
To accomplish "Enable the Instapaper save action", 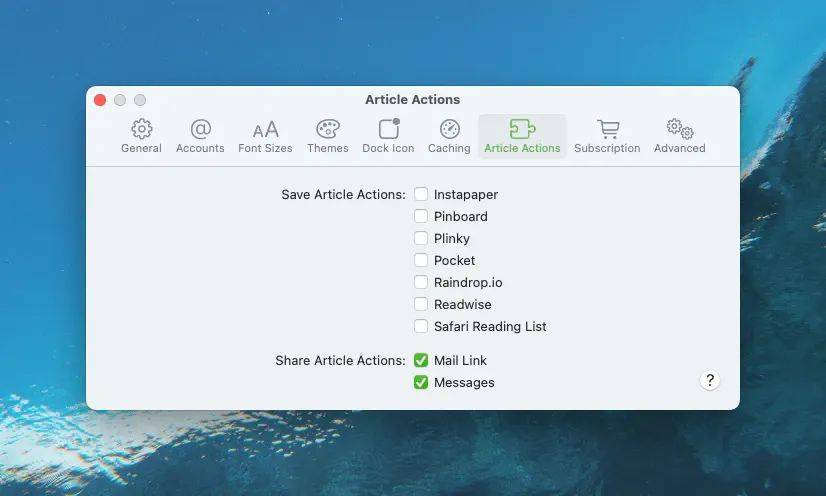I will pyautogui.click(x=422, y=195).
